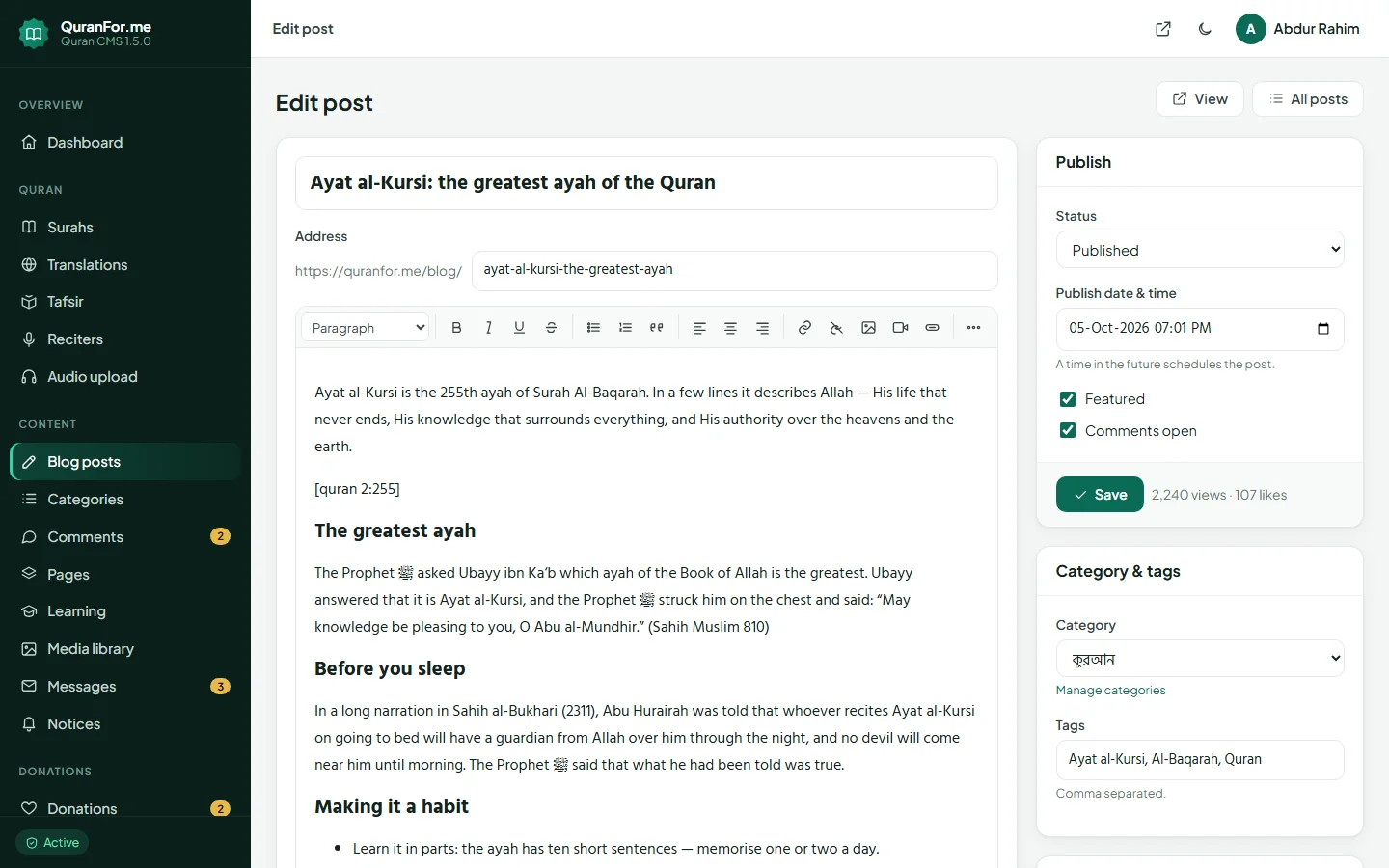Insert a button element via toolbar
The image size is (1389, 868).
[x=932, y=328]
